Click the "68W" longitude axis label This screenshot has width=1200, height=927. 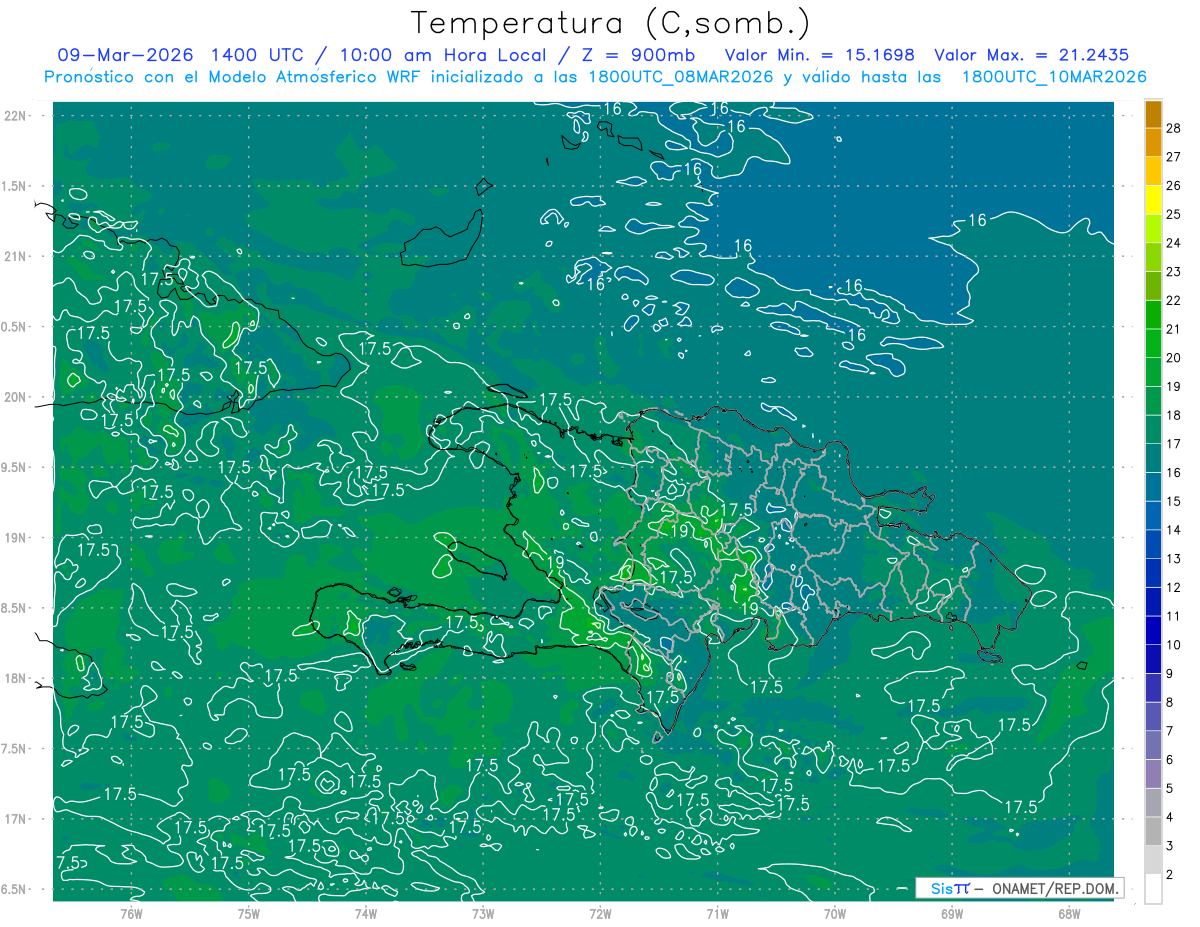[x=1068, y=913]
